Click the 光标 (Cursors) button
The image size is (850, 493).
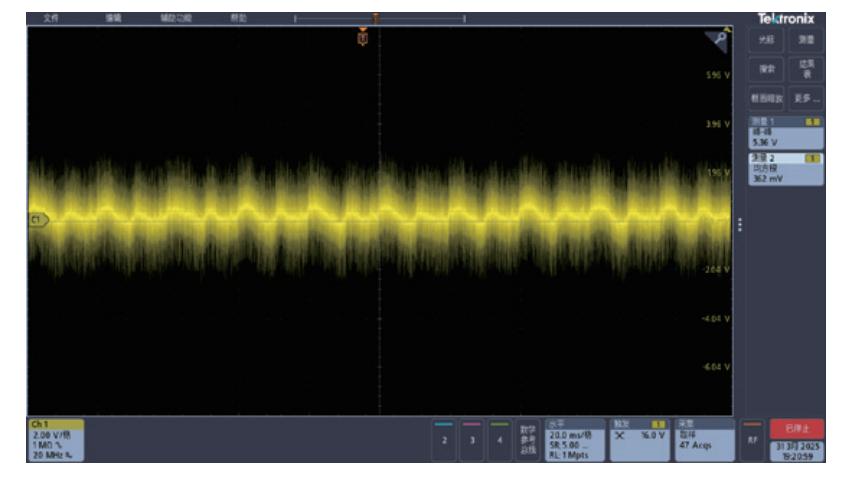coord(768,37)
